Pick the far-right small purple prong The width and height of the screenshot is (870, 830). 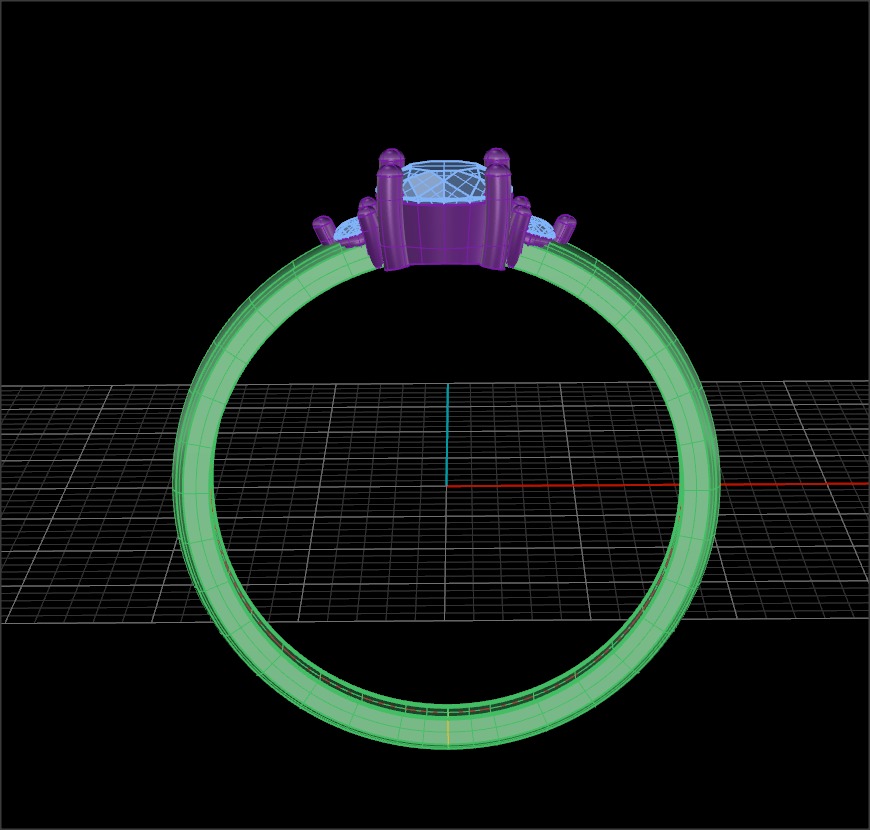[565, 228]
